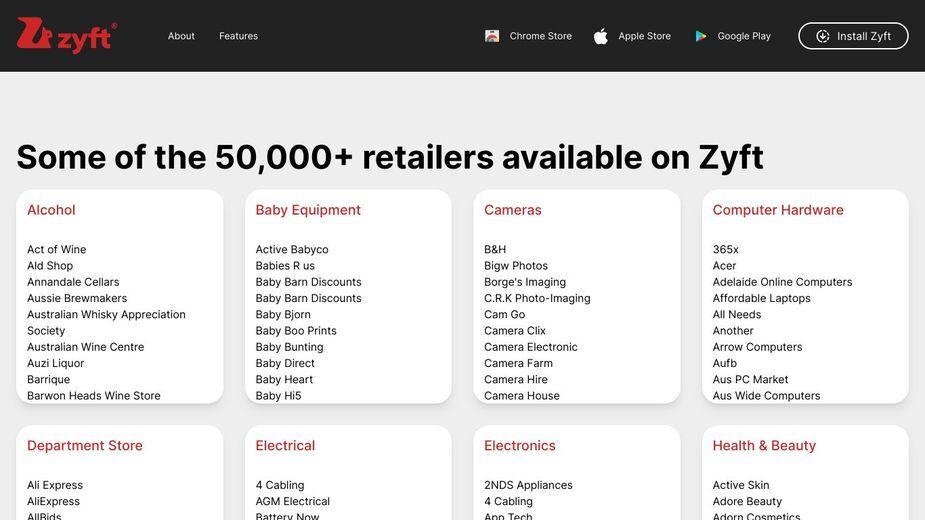The image size is (925, 520).
Task: Select the Baby Equipment category heading
Action: point(308,210)
